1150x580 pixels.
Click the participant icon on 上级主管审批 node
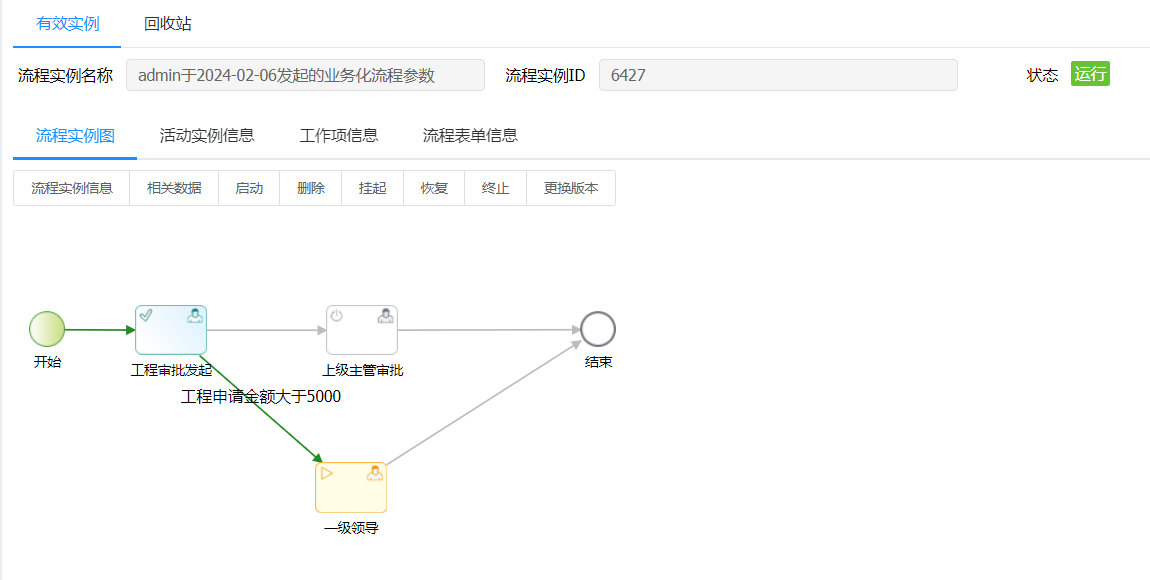pos(385,316)
